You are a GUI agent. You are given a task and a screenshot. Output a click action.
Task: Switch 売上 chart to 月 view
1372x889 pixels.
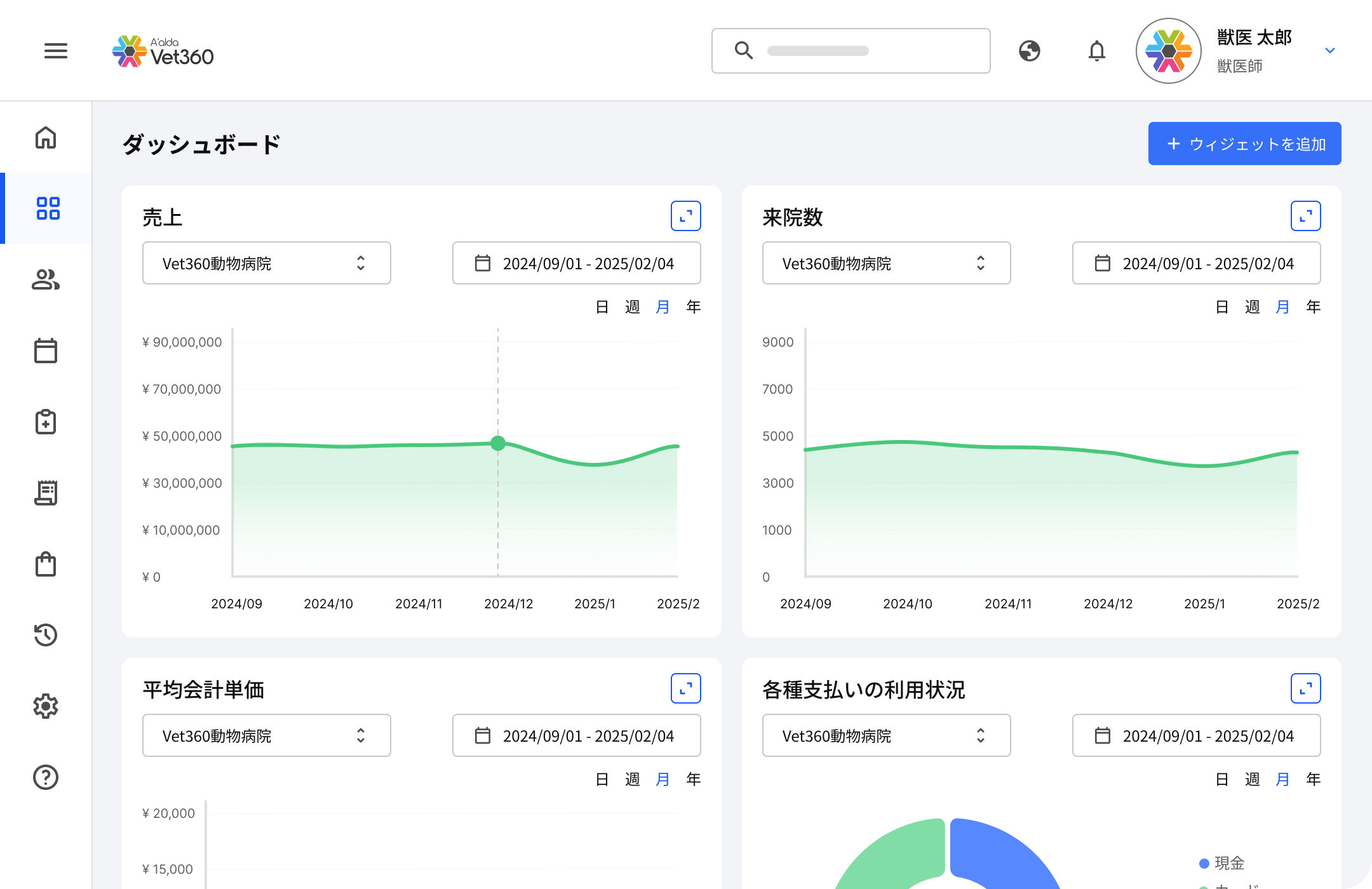pyautogui.click(x=663, y=307)
